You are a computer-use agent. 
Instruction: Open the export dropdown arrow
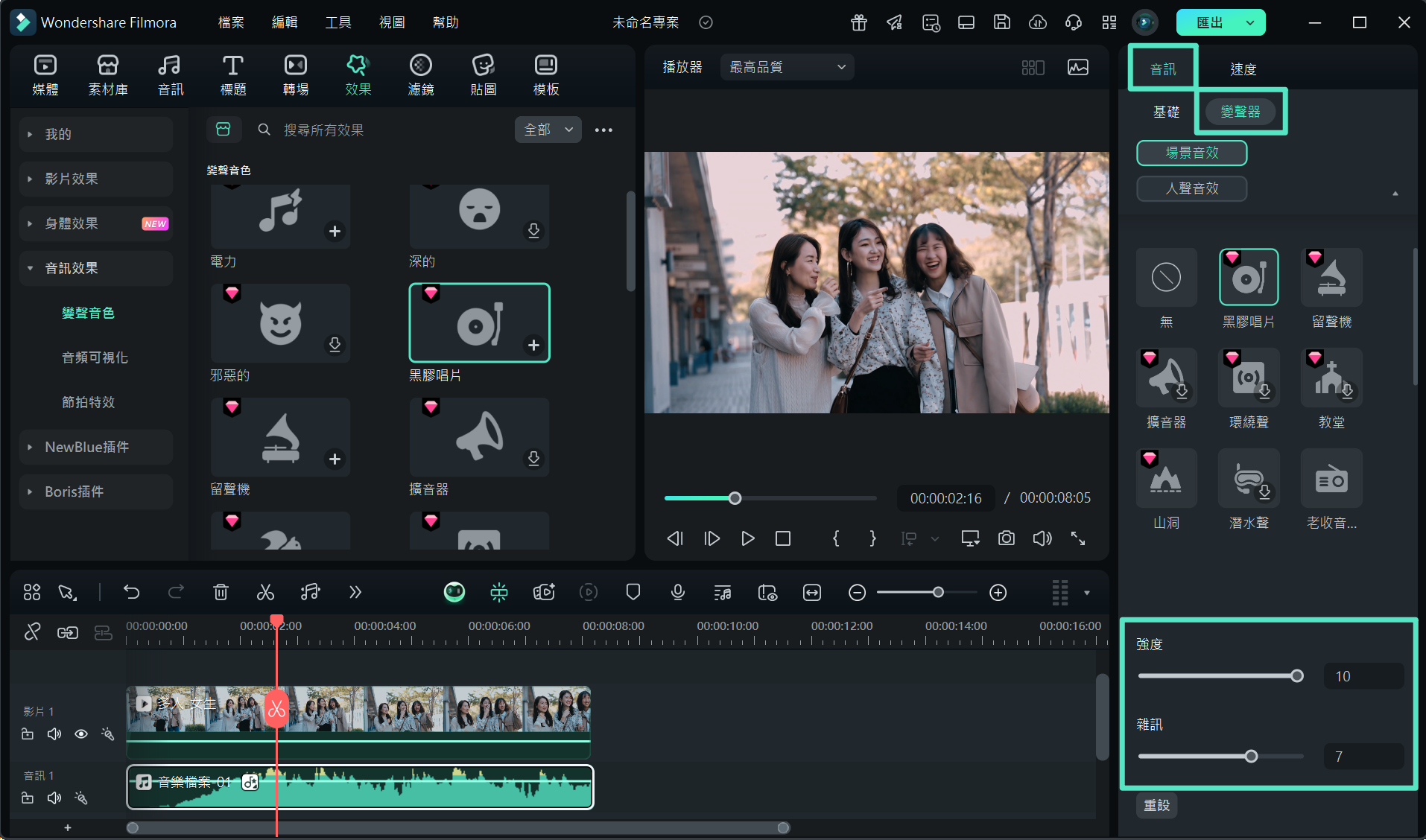pos(1250,22)
